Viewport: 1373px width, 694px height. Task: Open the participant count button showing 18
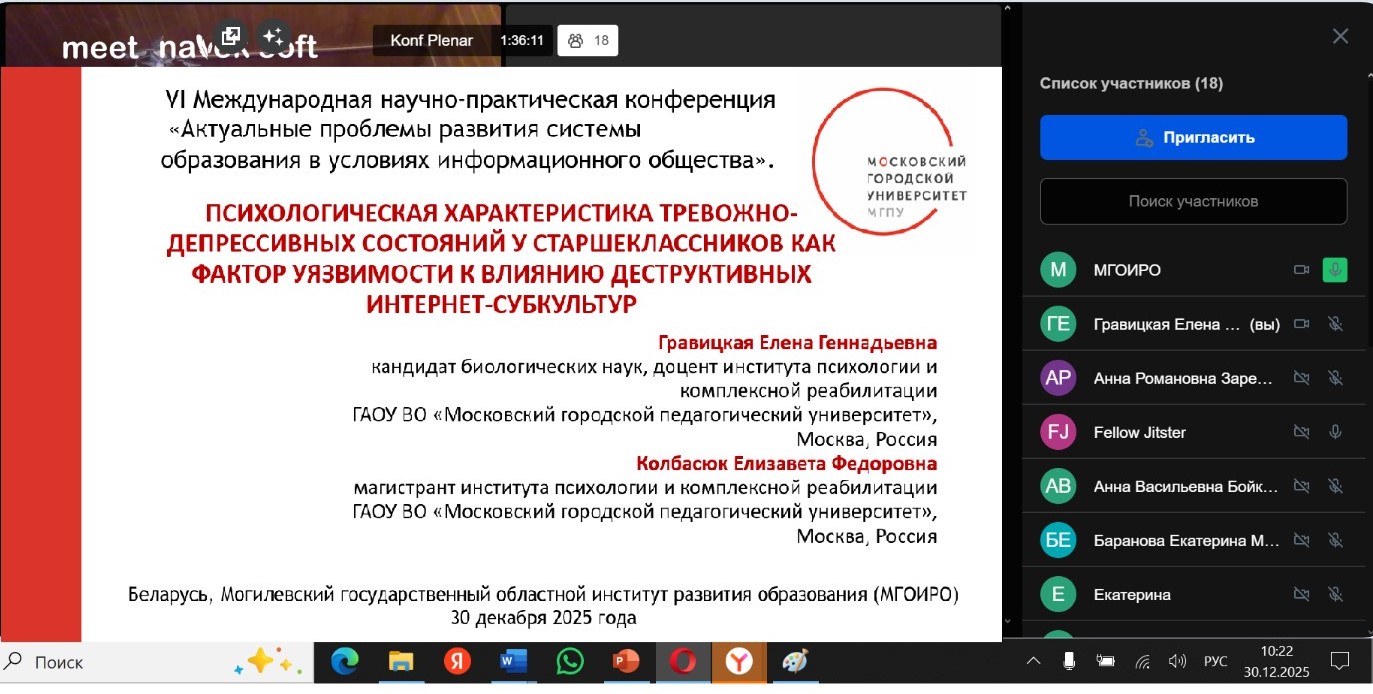coord(587,41)
